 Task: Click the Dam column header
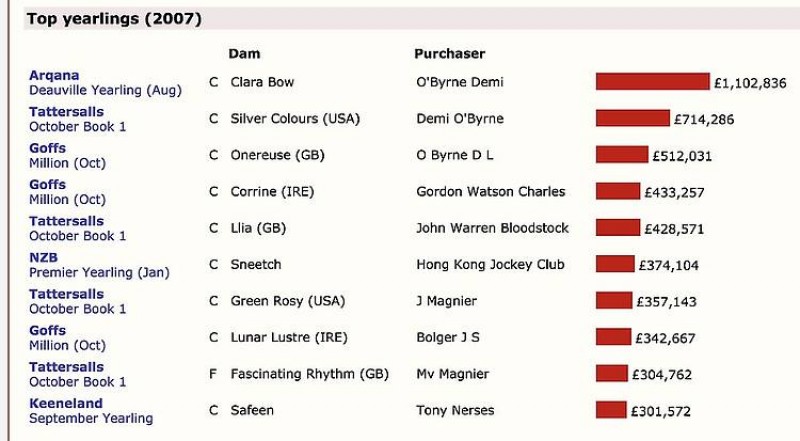(244, 53)
